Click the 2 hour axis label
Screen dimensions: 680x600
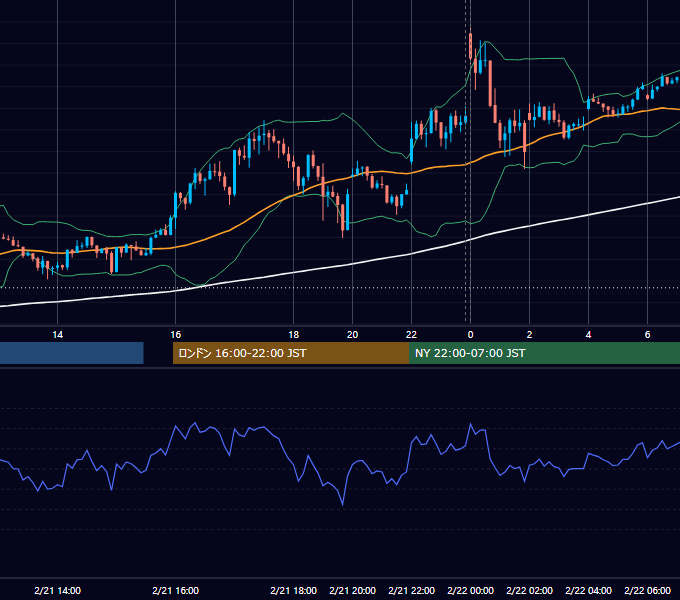coord(529,335)
